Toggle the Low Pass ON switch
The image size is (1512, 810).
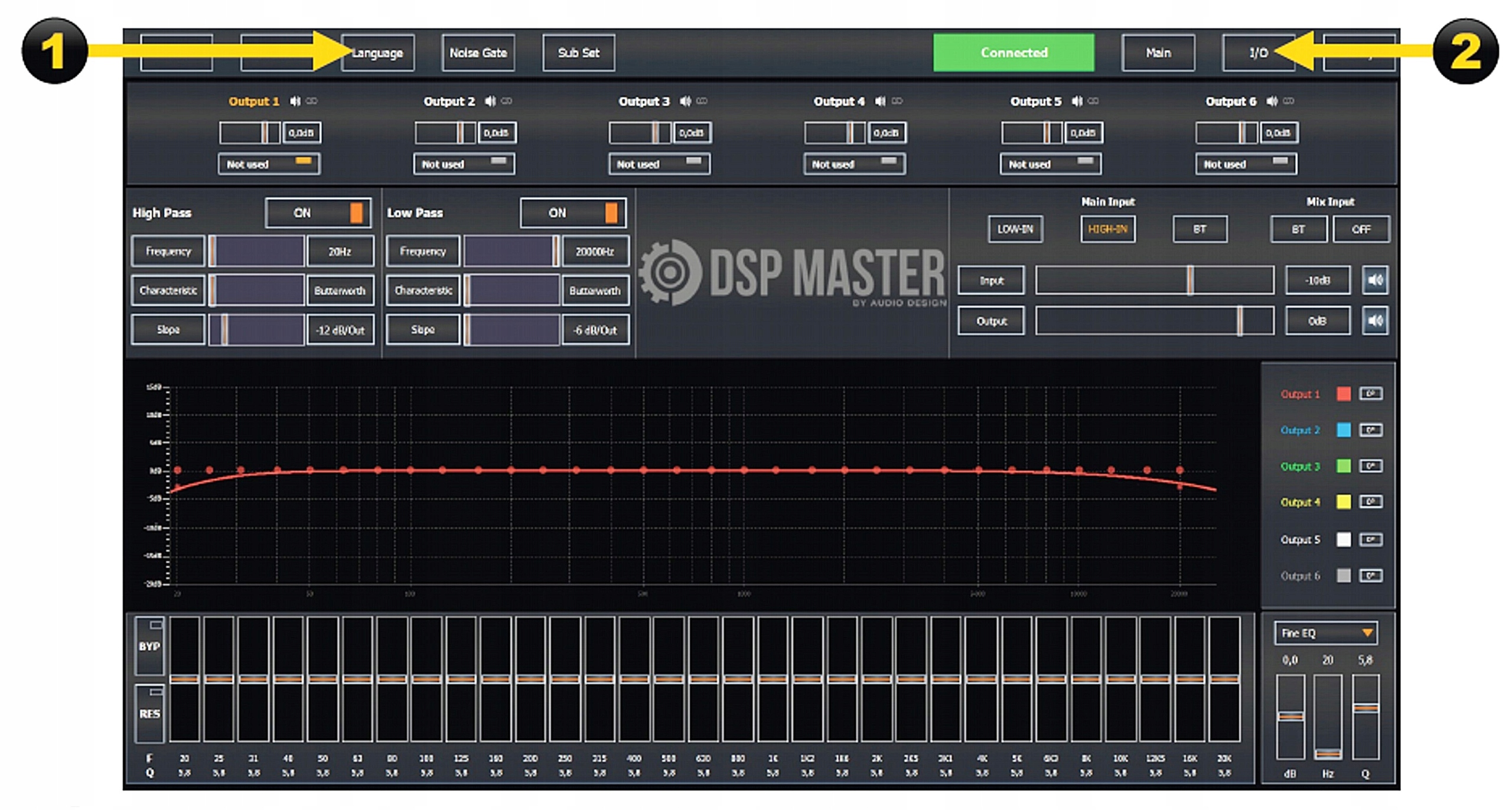(x=573, y=213)
